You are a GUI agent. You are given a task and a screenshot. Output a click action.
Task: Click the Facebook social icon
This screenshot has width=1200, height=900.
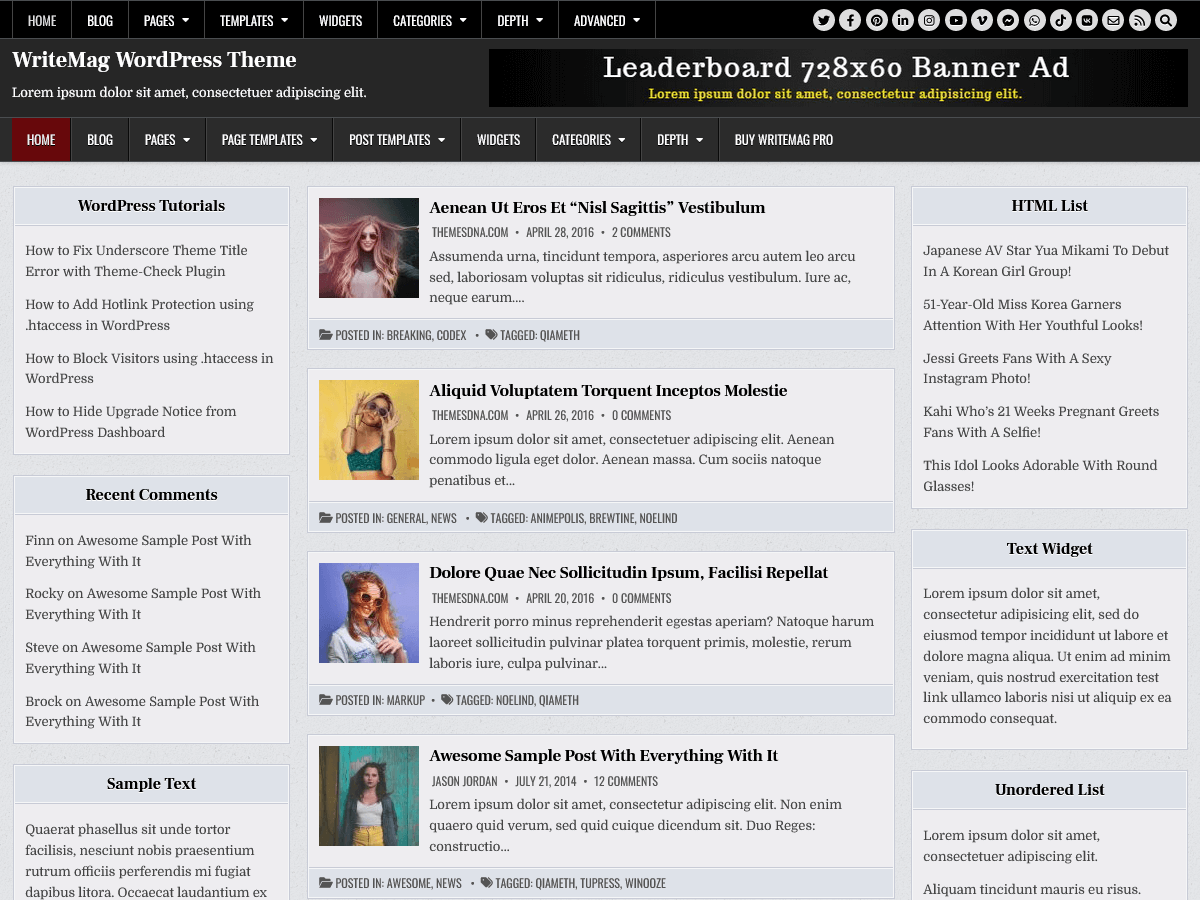point(850,19)
